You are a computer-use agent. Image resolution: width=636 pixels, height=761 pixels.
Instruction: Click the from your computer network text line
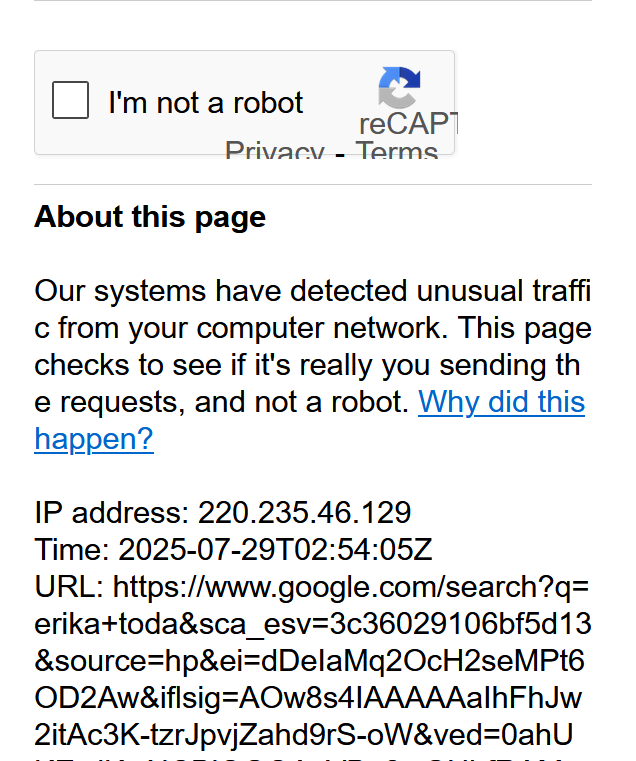point(313,328)
